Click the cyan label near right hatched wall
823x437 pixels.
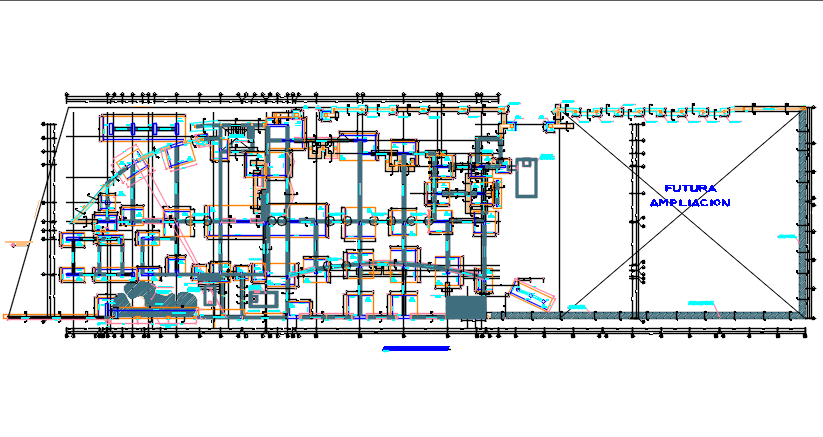786,236
